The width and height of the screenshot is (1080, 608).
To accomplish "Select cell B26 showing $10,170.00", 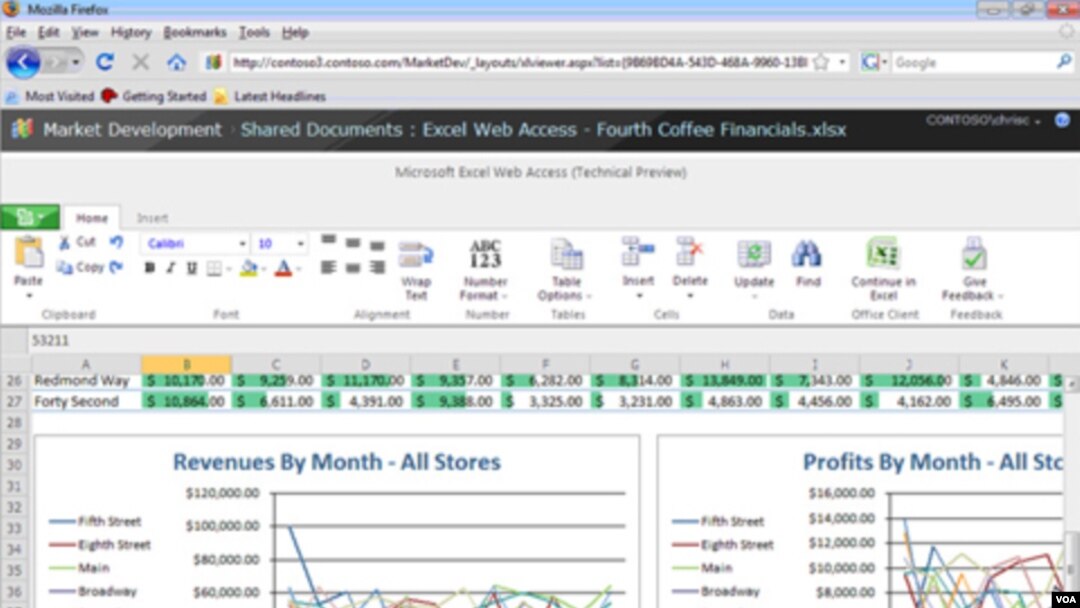I will click(186, 380).
